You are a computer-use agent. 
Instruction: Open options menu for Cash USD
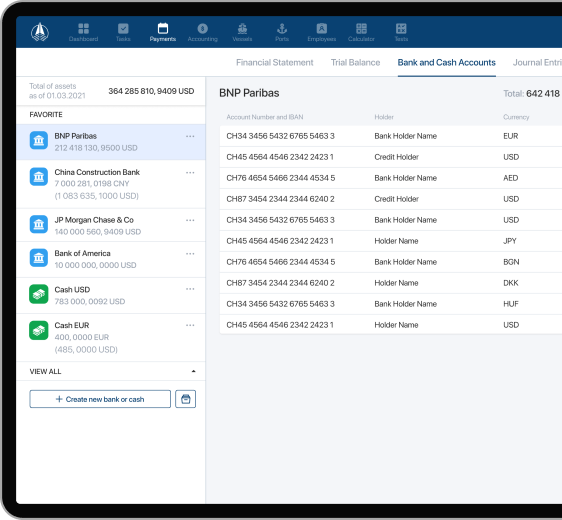click(190, 289)
